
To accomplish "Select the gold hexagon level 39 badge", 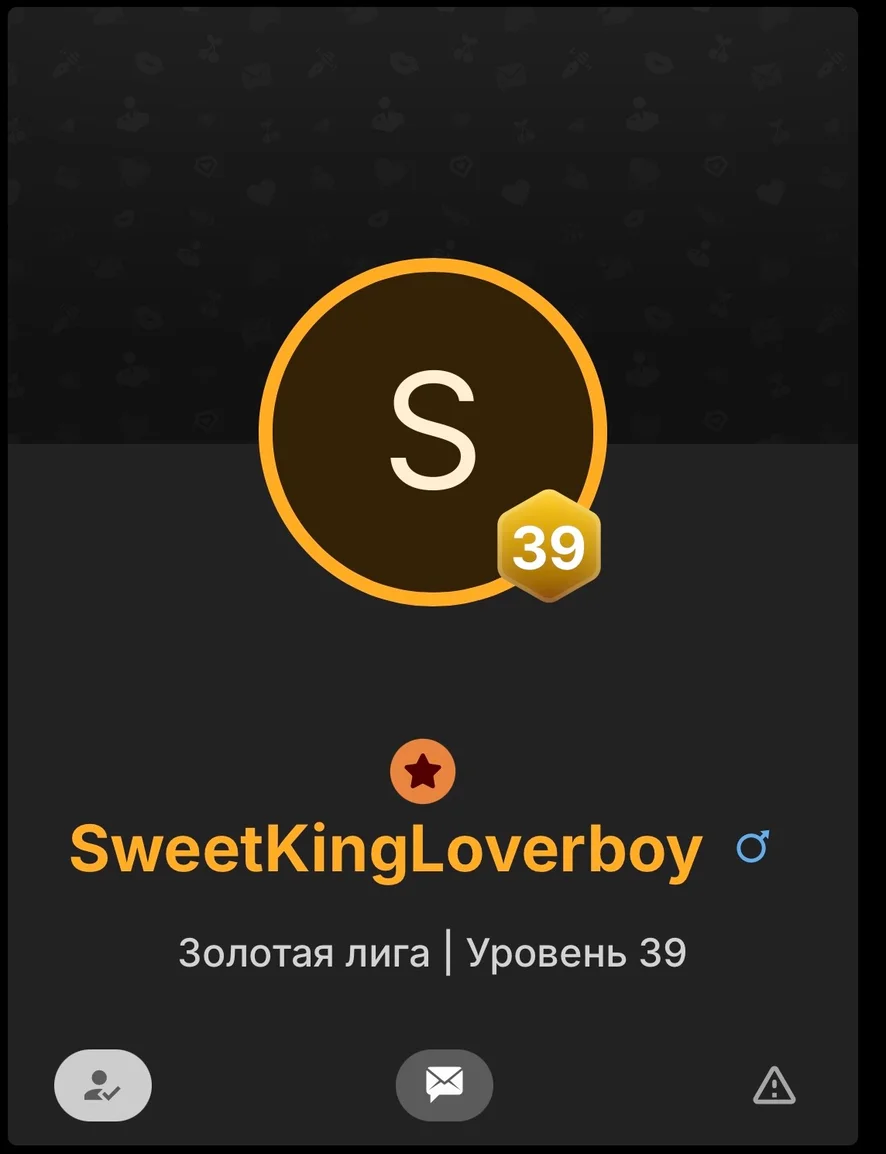I will click(x=549, y=546).
